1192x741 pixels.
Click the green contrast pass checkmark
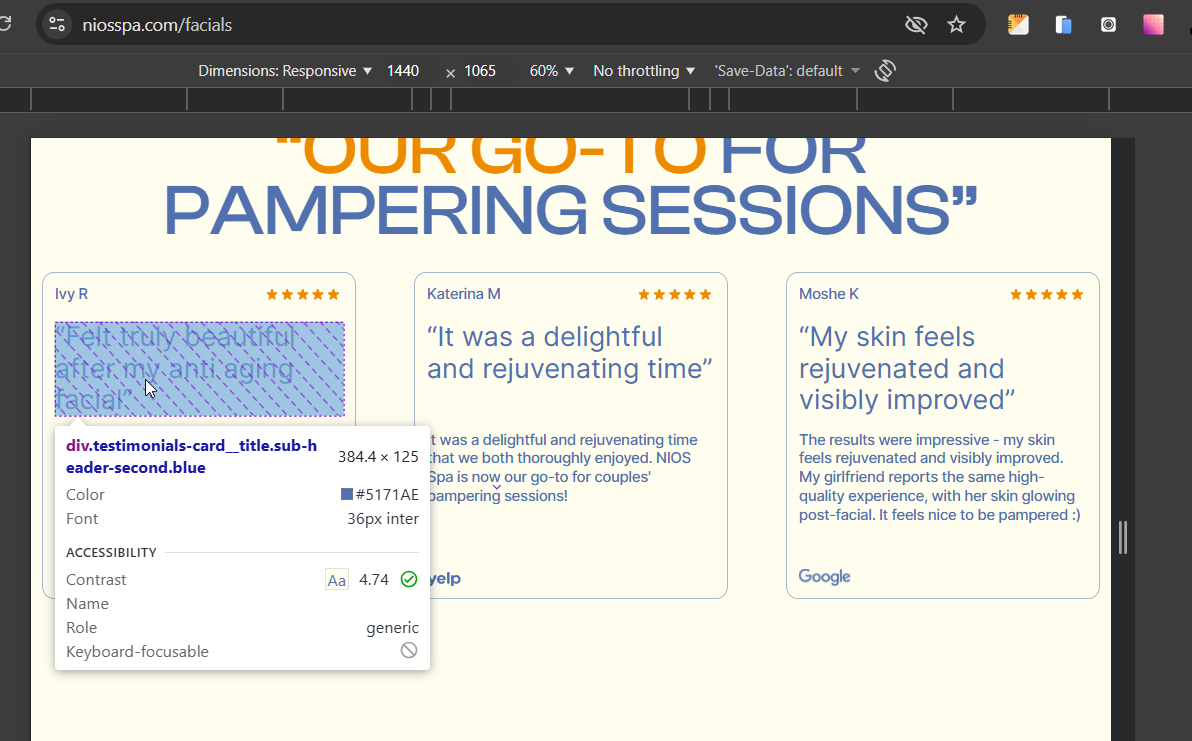click(x=409, y=579)
